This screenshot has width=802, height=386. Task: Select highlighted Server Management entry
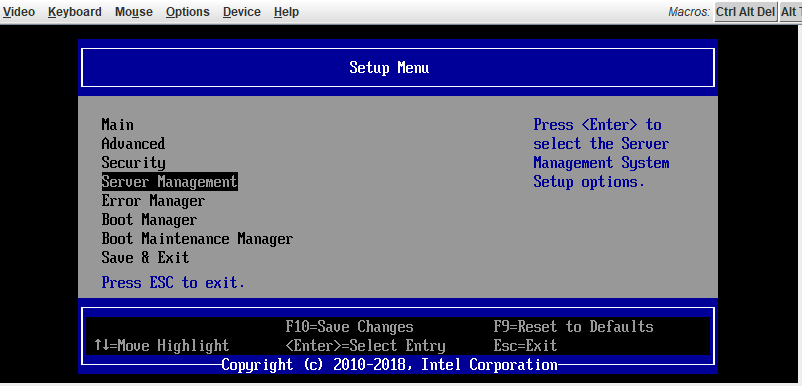click(x=169, y=181)
